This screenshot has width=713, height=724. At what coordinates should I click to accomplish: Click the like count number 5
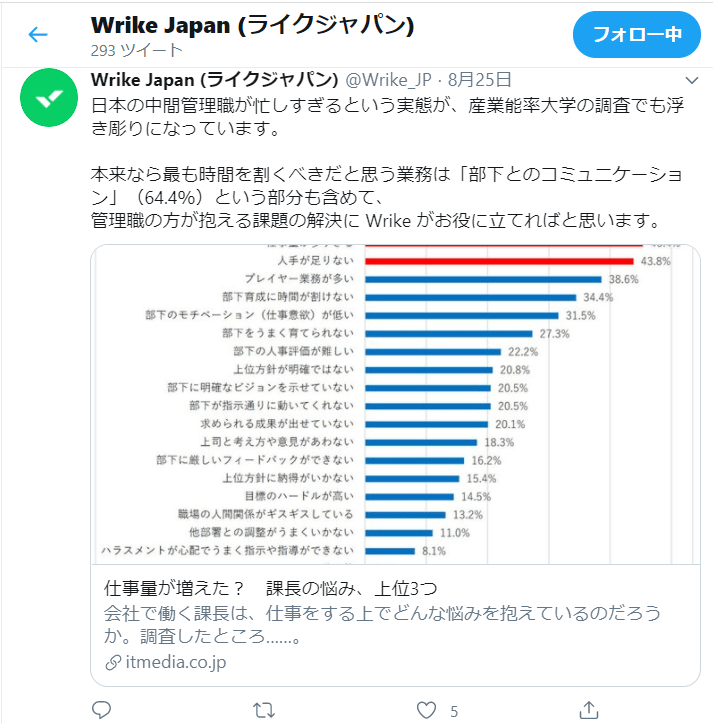[454, 711]
